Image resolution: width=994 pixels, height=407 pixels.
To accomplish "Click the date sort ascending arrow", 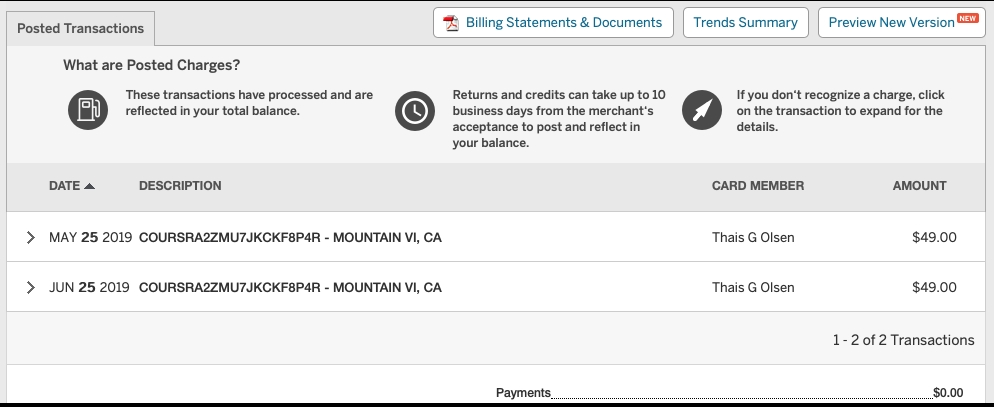I will 90,186.
